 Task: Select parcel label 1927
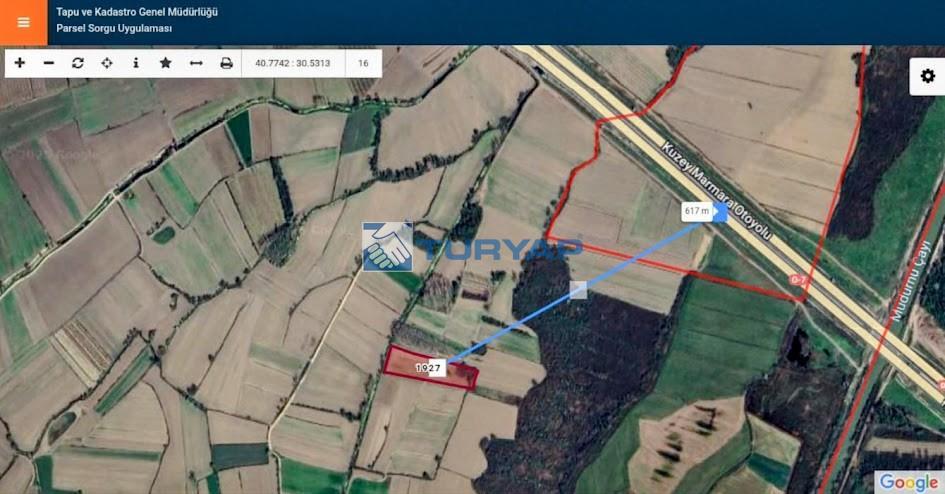pos(429,367)
